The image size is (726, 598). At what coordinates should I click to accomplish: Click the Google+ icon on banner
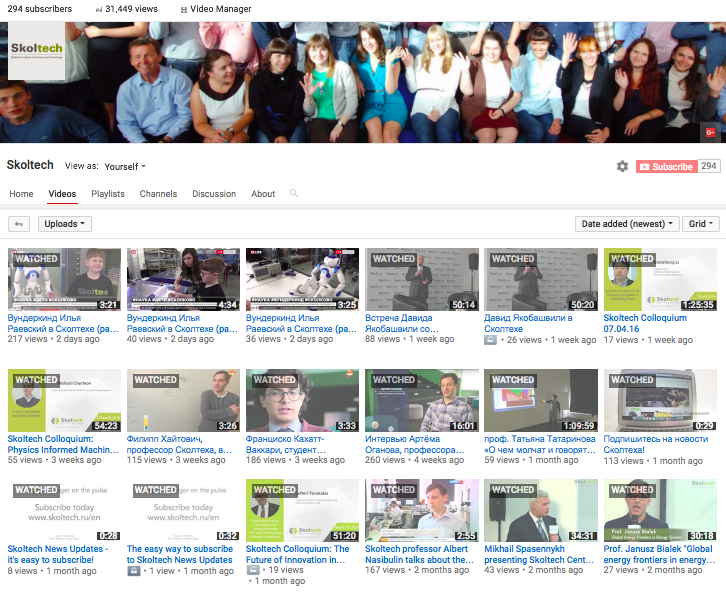point(710,132)
